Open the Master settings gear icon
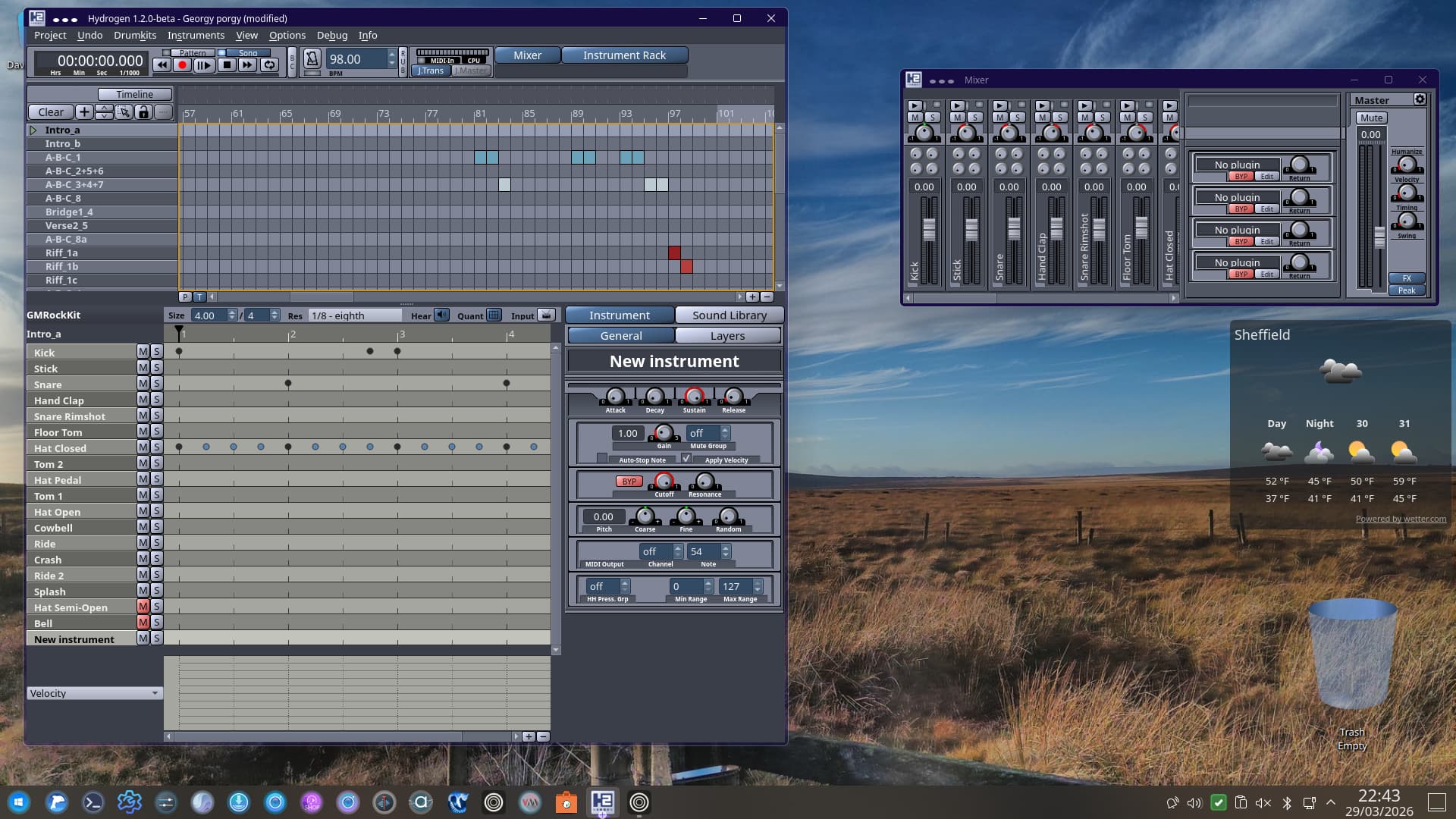 click(x=1420, y=99)
